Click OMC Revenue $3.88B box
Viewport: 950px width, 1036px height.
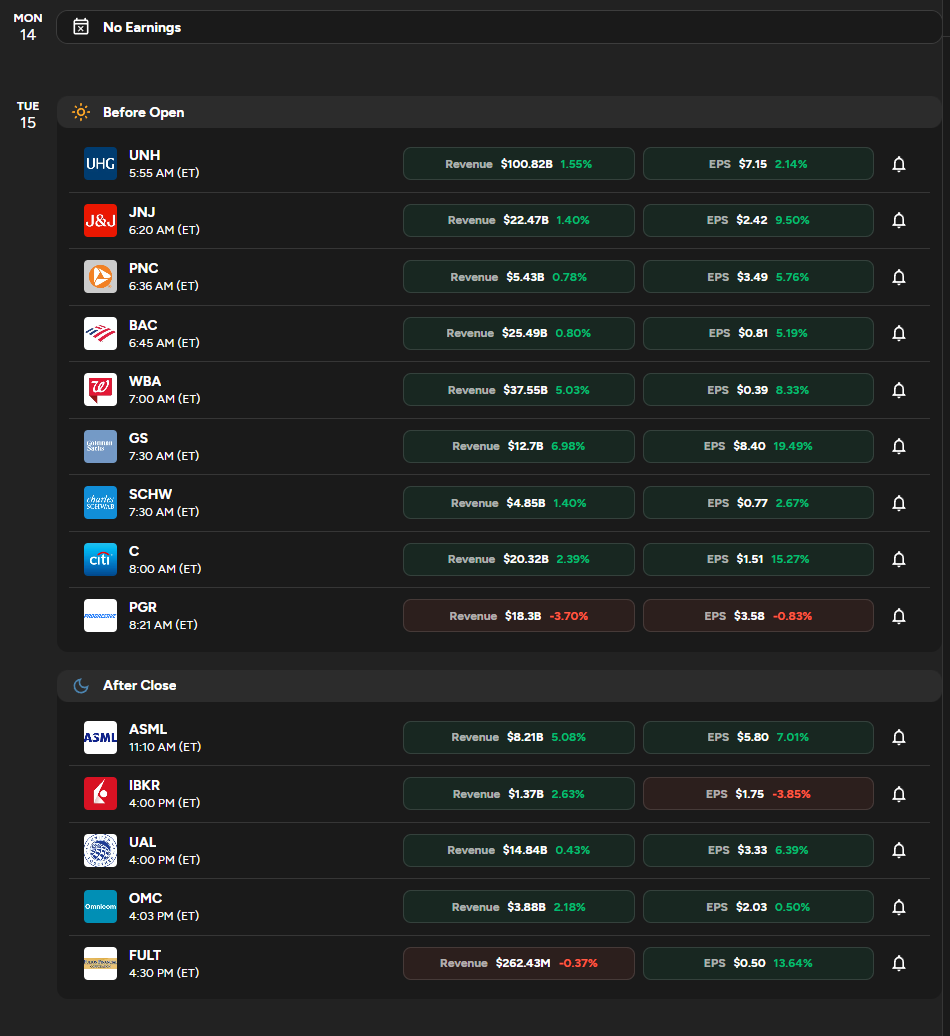[x=519, y=906]
